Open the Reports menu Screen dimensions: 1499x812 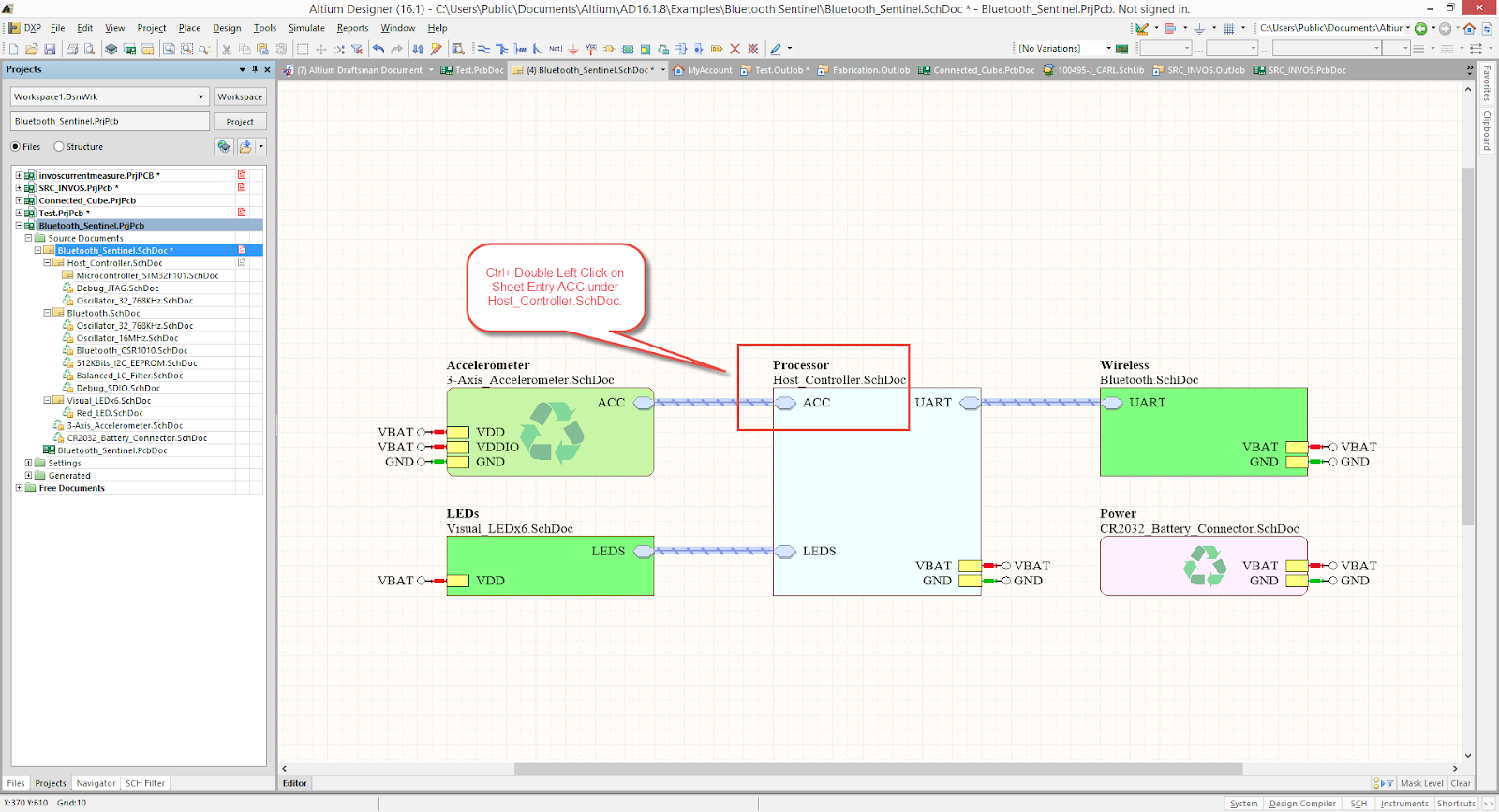click(x=352, y=28)
